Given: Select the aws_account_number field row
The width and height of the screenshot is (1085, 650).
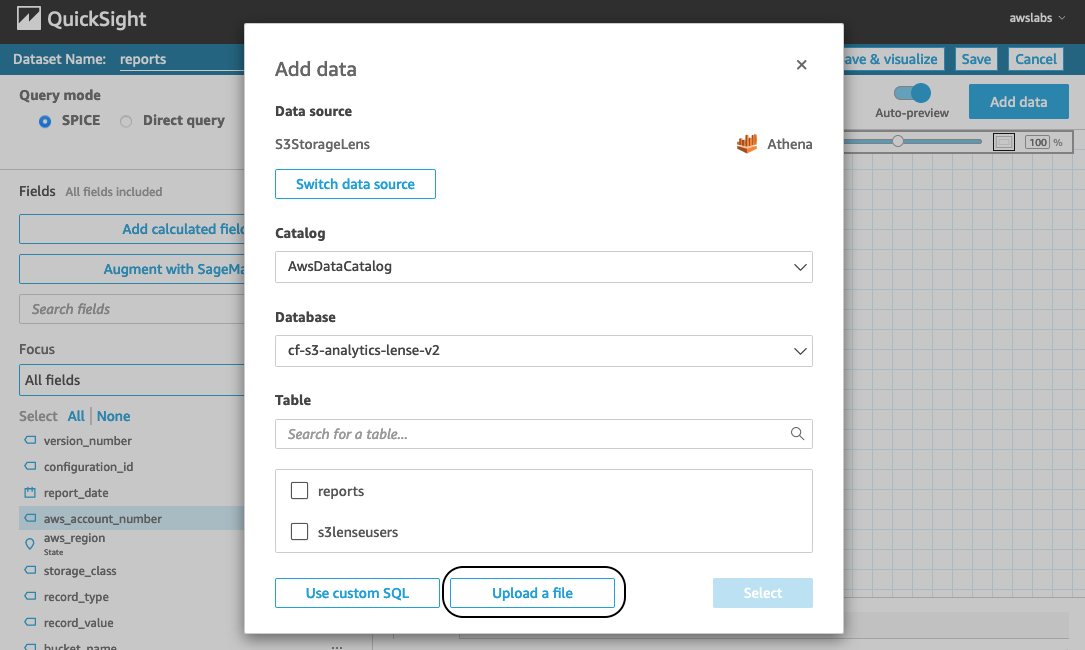Looking at the screenshot, I should pos(131,518).
